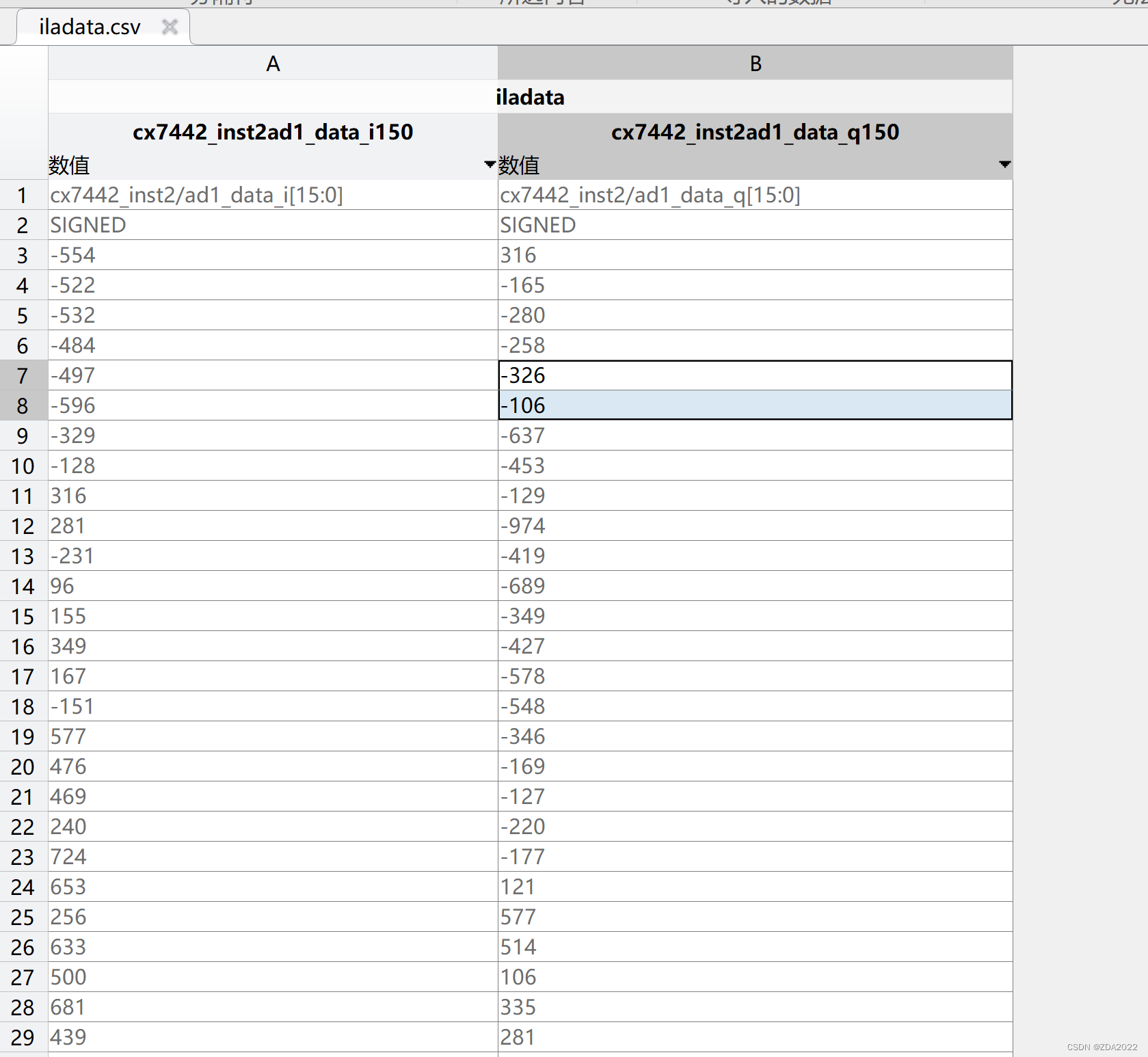Click the cell containing cx7442_inst2/ad1_data_i[15:0]
Viewport: 1148px width, 1057px height.
[272, 195]
